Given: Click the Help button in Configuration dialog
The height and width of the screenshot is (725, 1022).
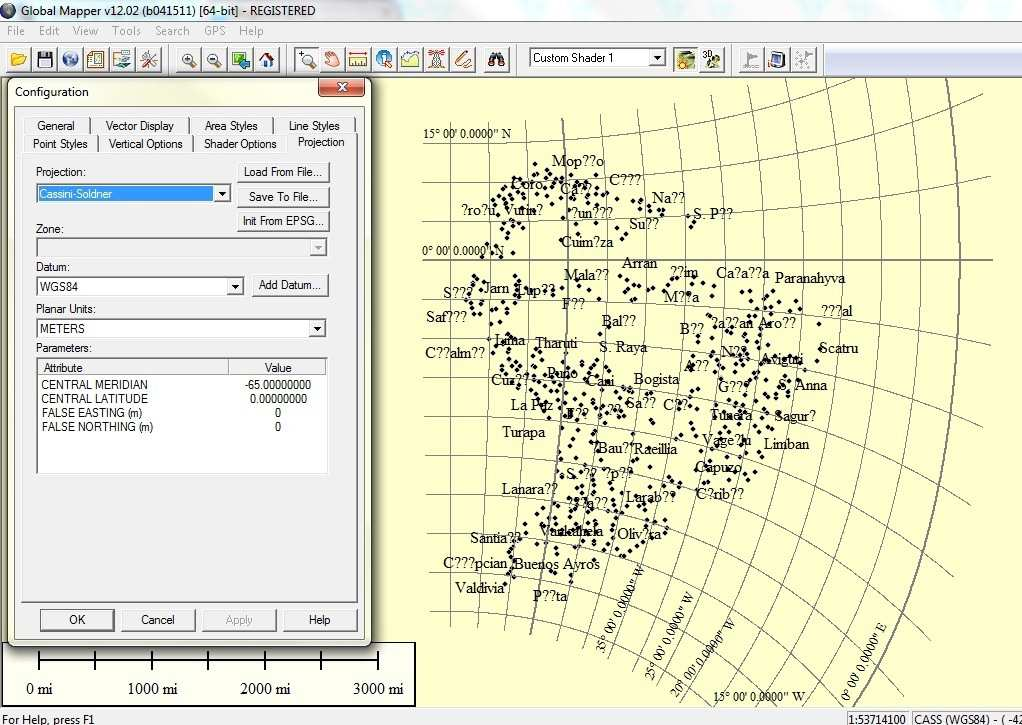Looking at the screenshot, I should click(x=319, y=620).
